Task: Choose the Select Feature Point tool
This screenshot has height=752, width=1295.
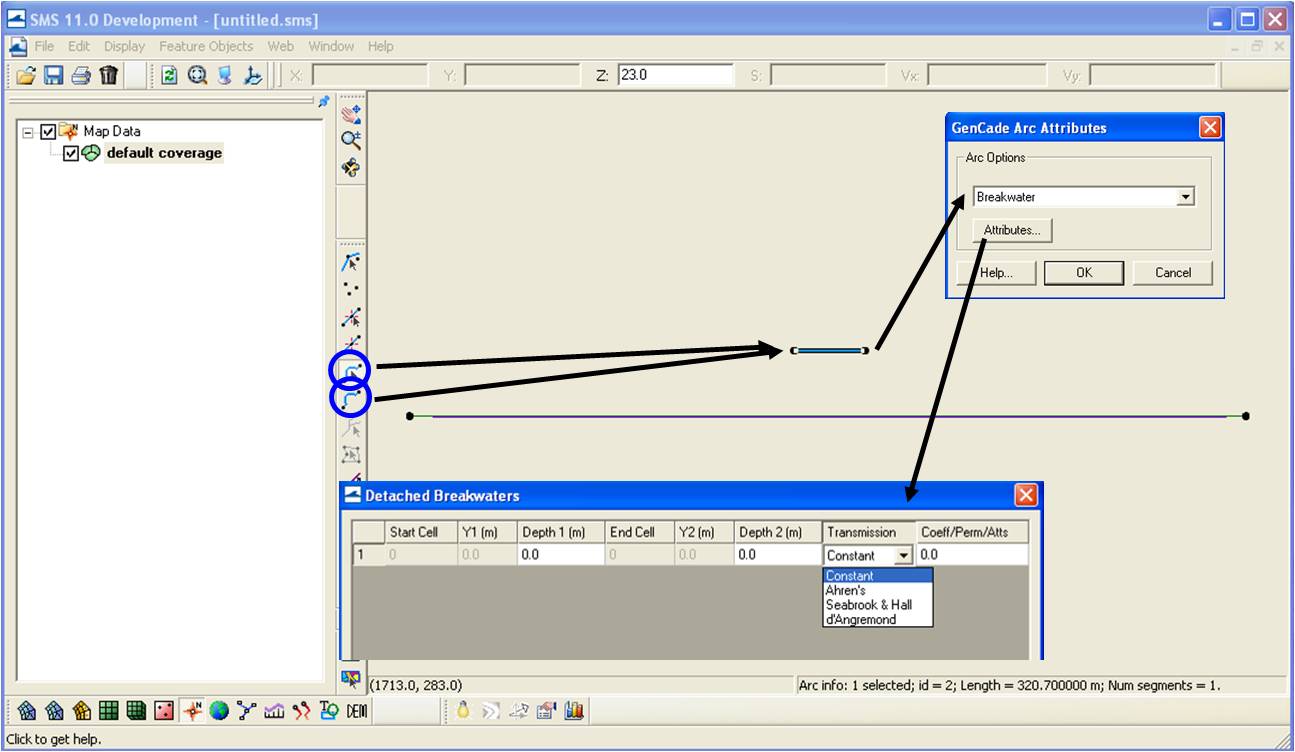Action: click(351, 263)
